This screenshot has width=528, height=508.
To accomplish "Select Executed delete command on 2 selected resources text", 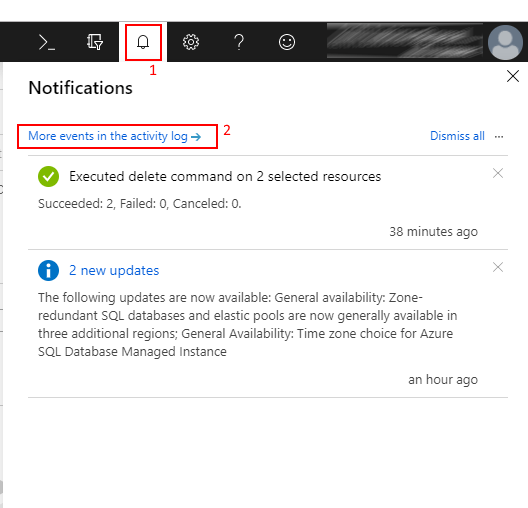I will tap(225, 176).
